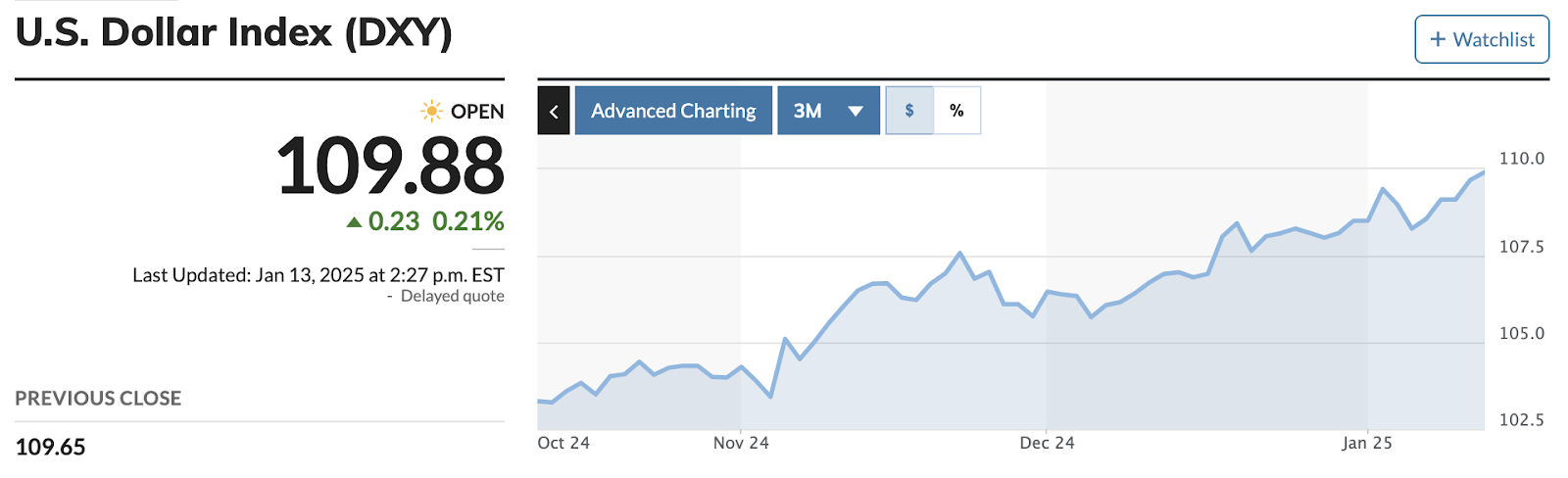Screen dimensions: 1568x478
Task: Click the previous close value 109.65
Action: pyautogui.click(x=51, y=448)
